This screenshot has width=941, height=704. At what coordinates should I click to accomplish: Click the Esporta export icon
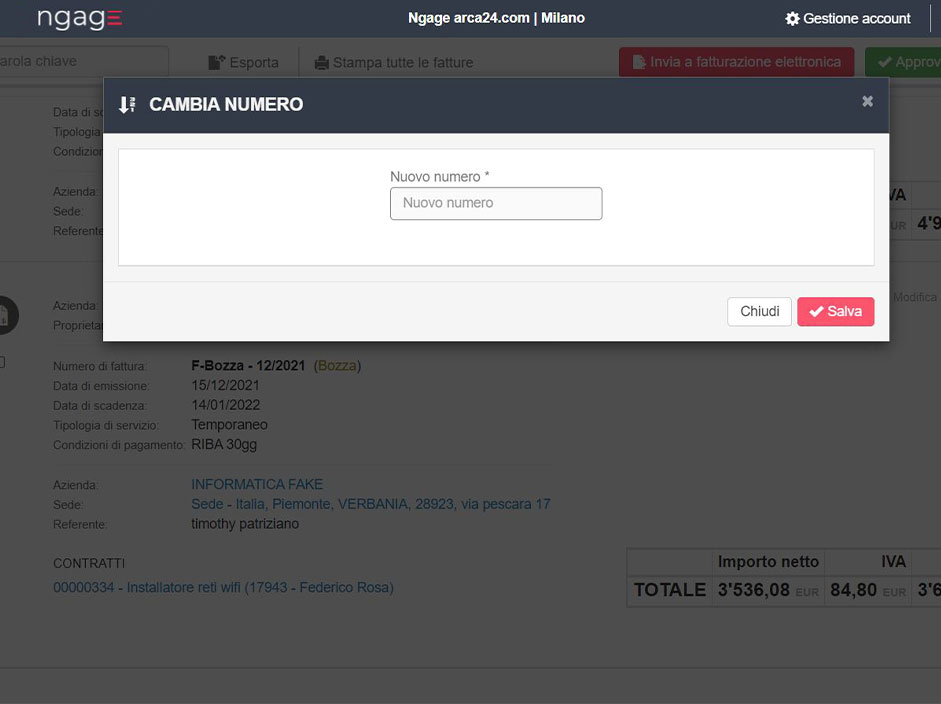click(216, 62)
